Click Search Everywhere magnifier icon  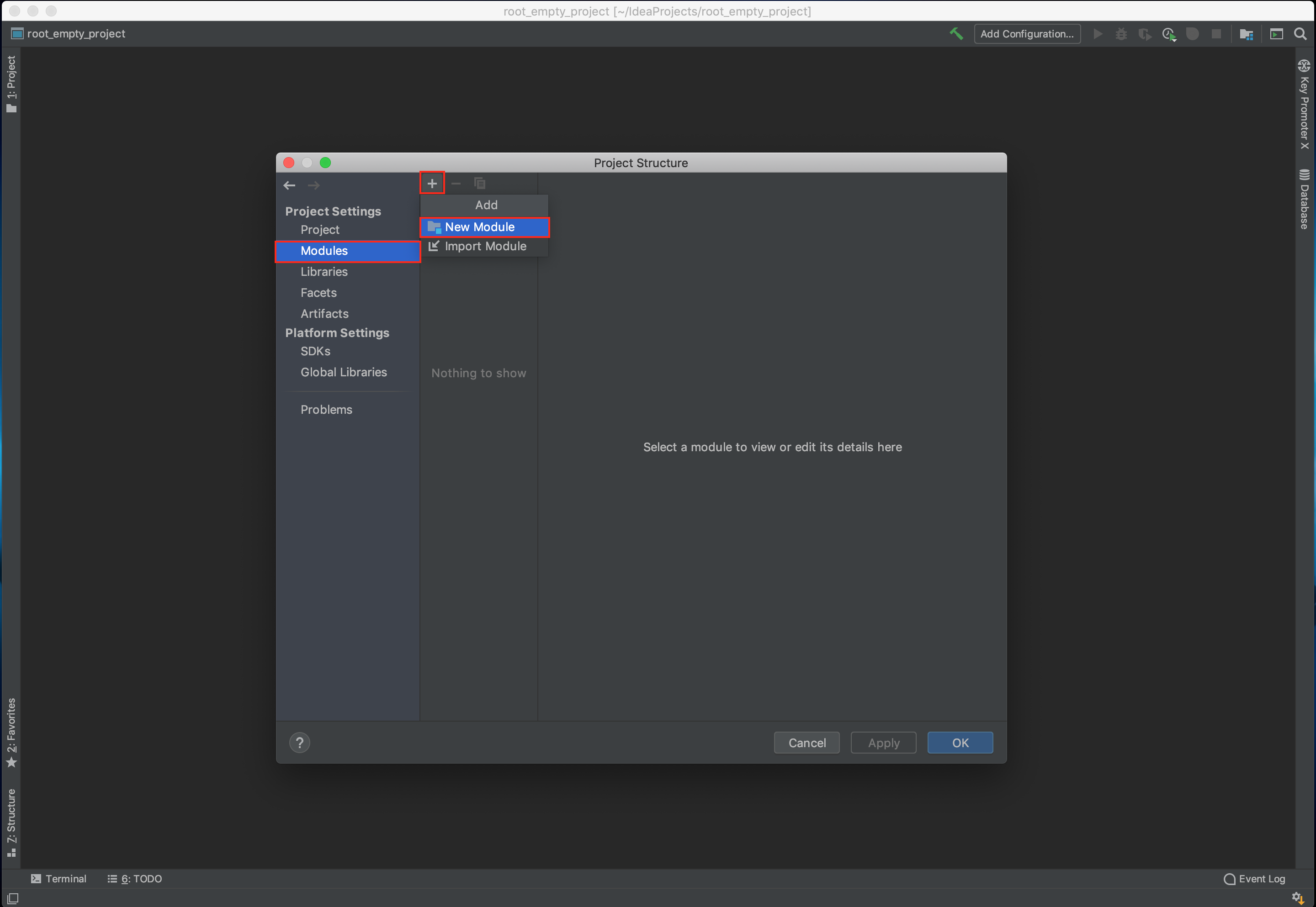[1300, 34]
